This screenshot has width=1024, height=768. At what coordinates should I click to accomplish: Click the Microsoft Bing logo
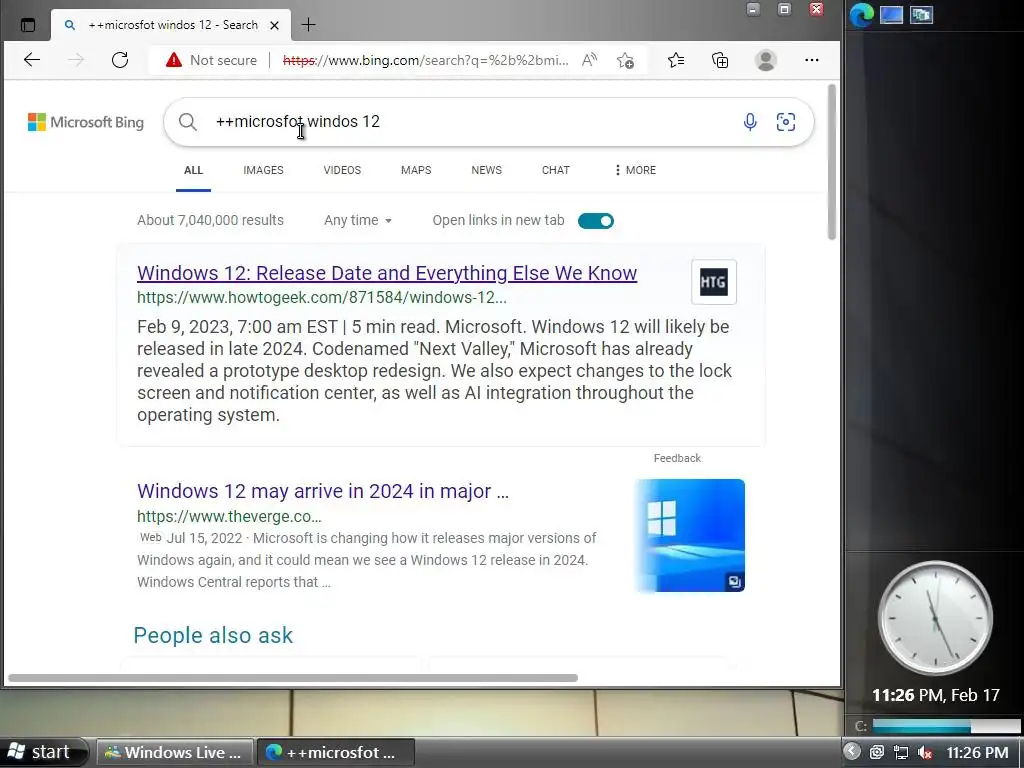pyautogui.click(x=86, y=122)
